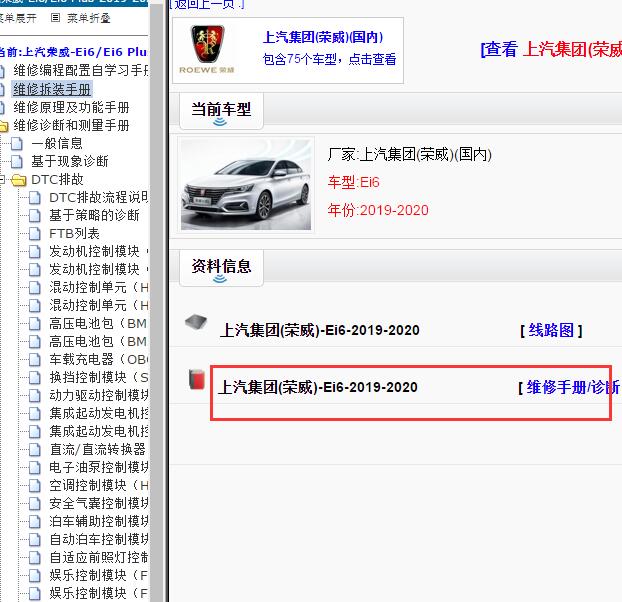
Task: Click the red repair manual book icon
Action: [x=197, y=379]
